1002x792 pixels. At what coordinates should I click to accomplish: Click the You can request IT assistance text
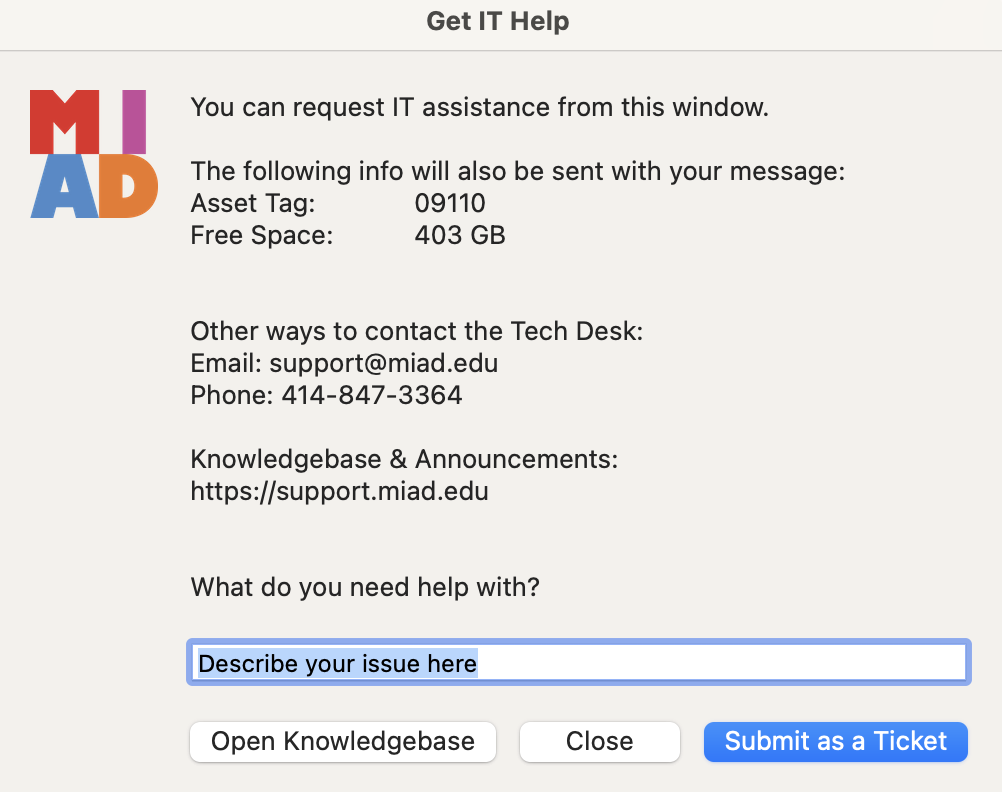479,107
